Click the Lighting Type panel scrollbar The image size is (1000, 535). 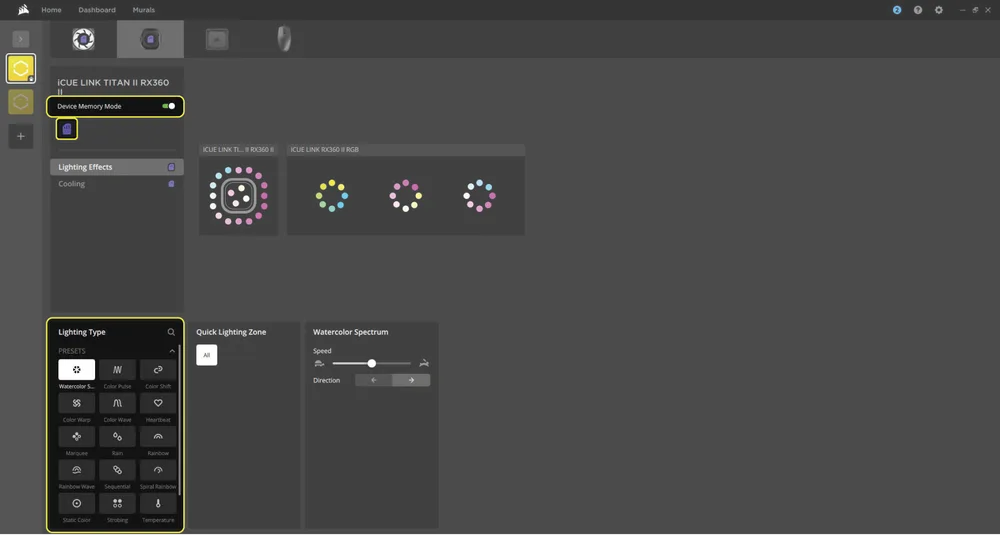click(x=180, y=420)
